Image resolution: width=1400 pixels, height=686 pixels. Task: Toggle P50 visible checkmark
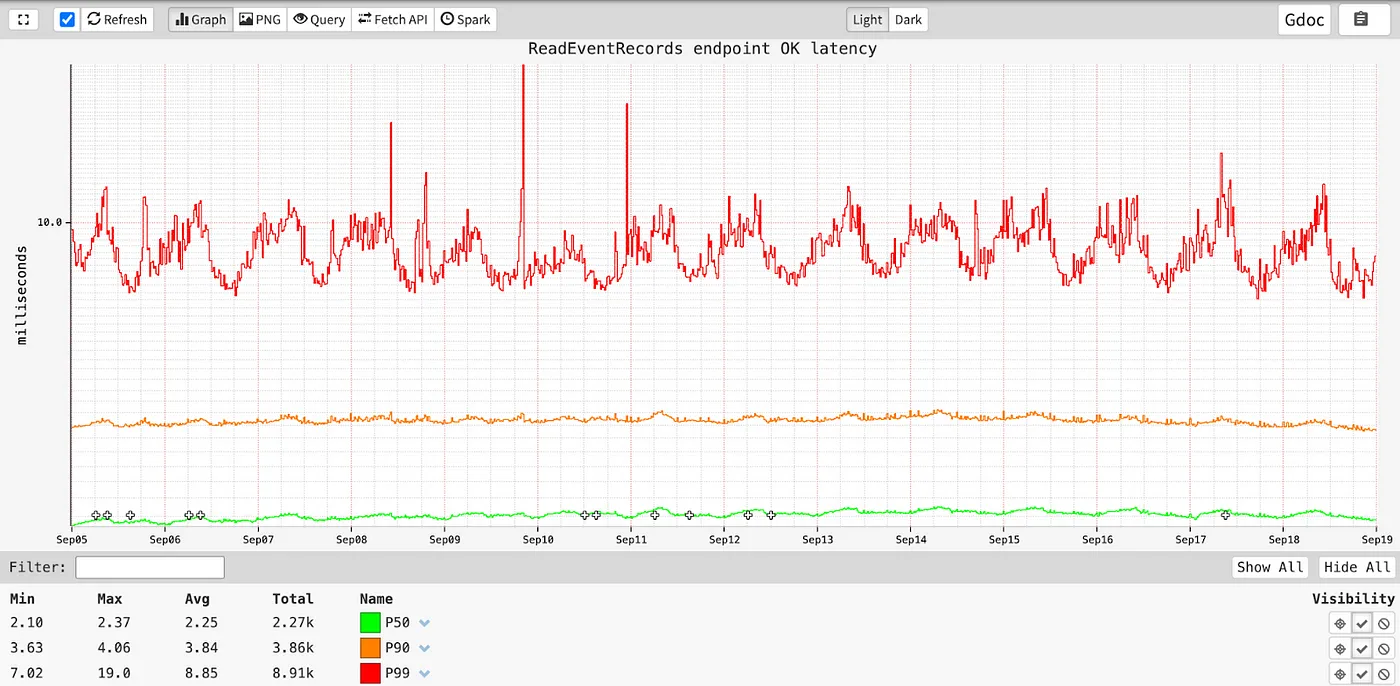click(x=1362, y=623)
